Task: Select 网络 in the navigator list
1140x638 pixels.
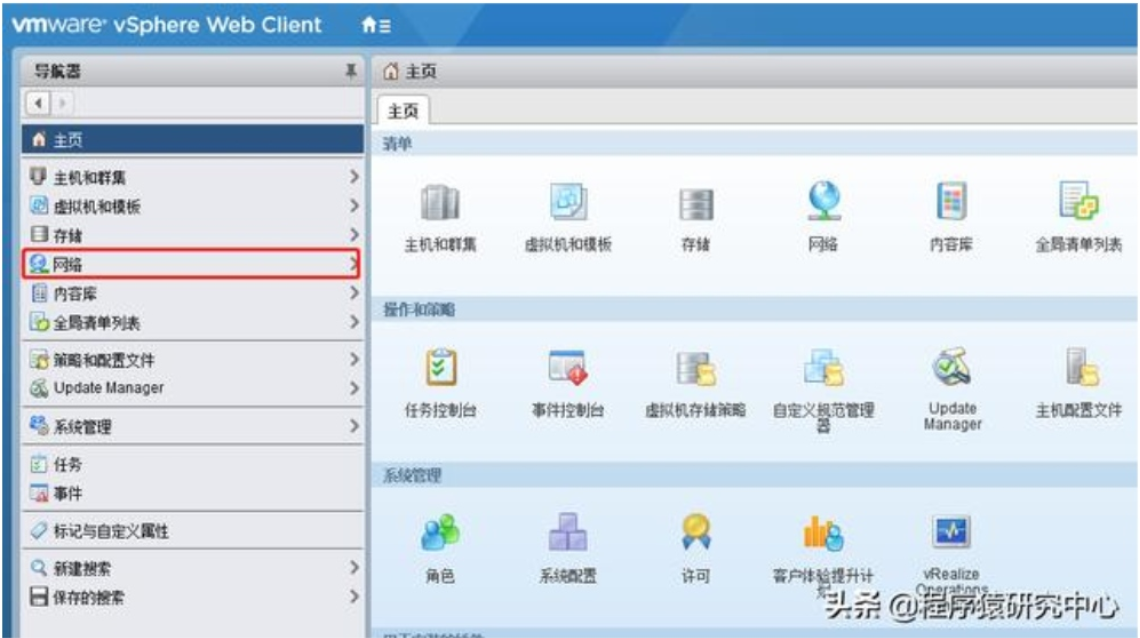Action: point(192,264)
